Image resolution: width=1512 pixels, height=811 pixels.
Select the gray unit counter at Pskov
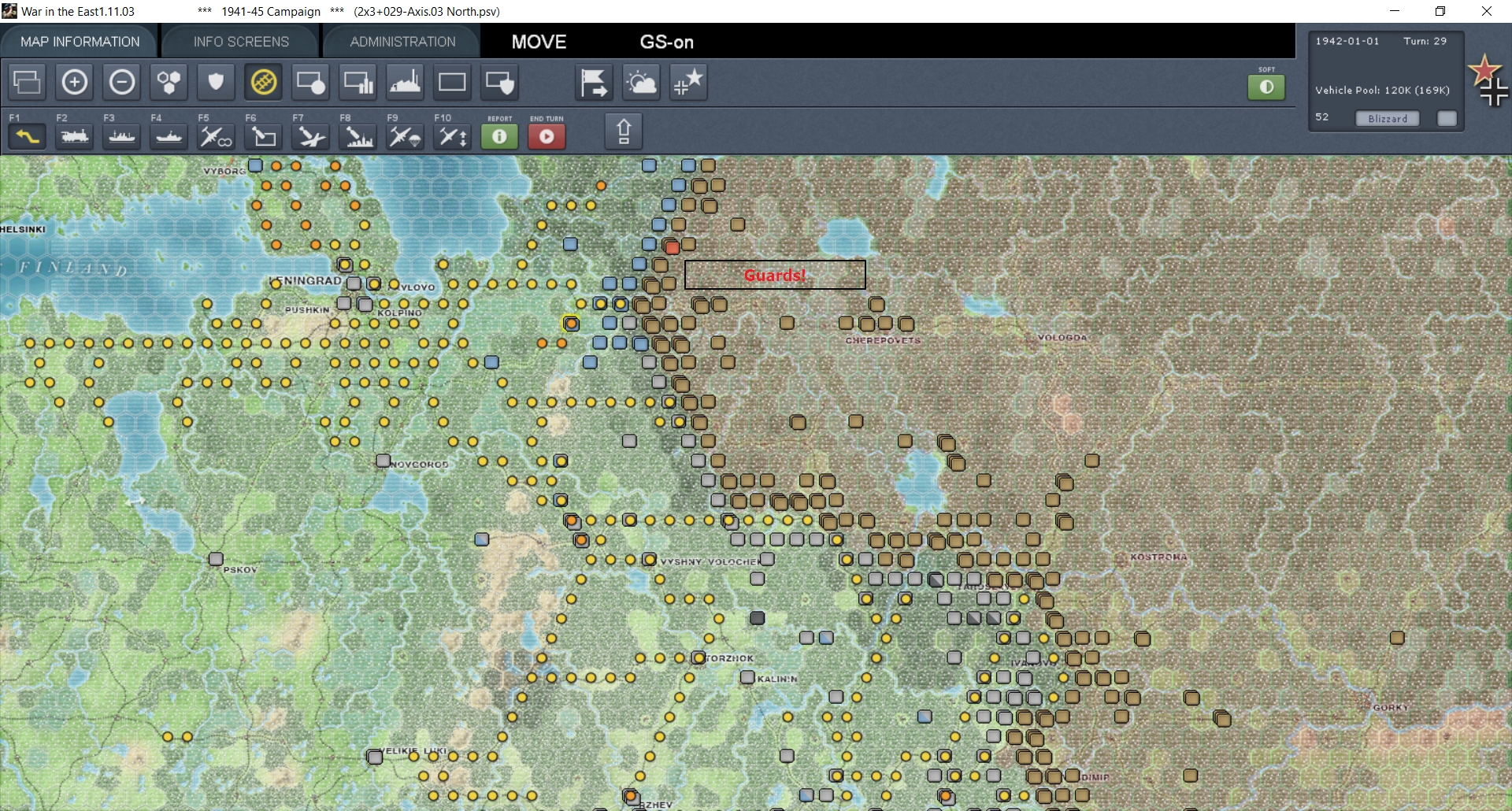point(216,559)
